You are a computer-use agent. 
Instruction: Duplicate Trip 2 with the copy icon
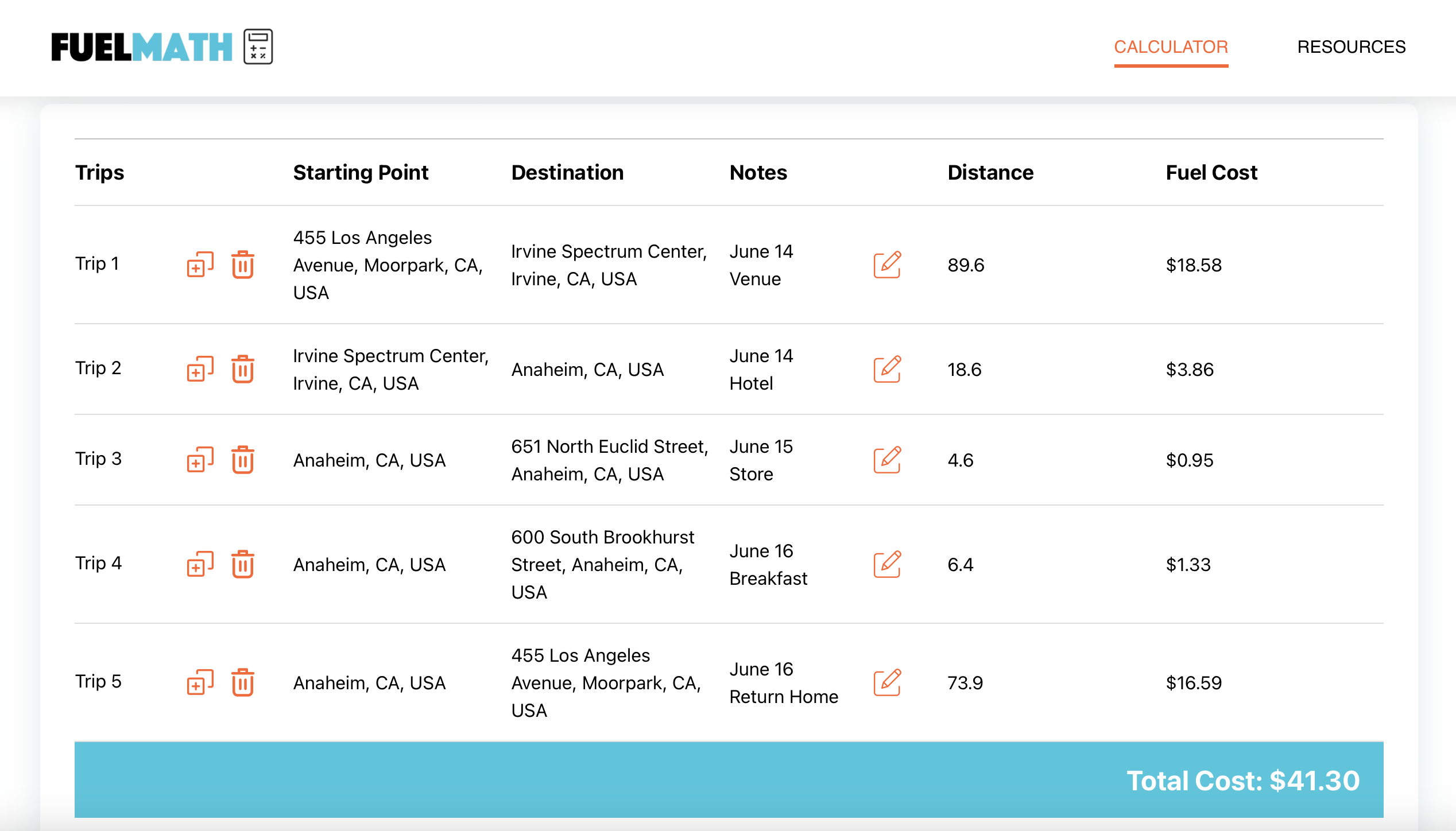200,369
